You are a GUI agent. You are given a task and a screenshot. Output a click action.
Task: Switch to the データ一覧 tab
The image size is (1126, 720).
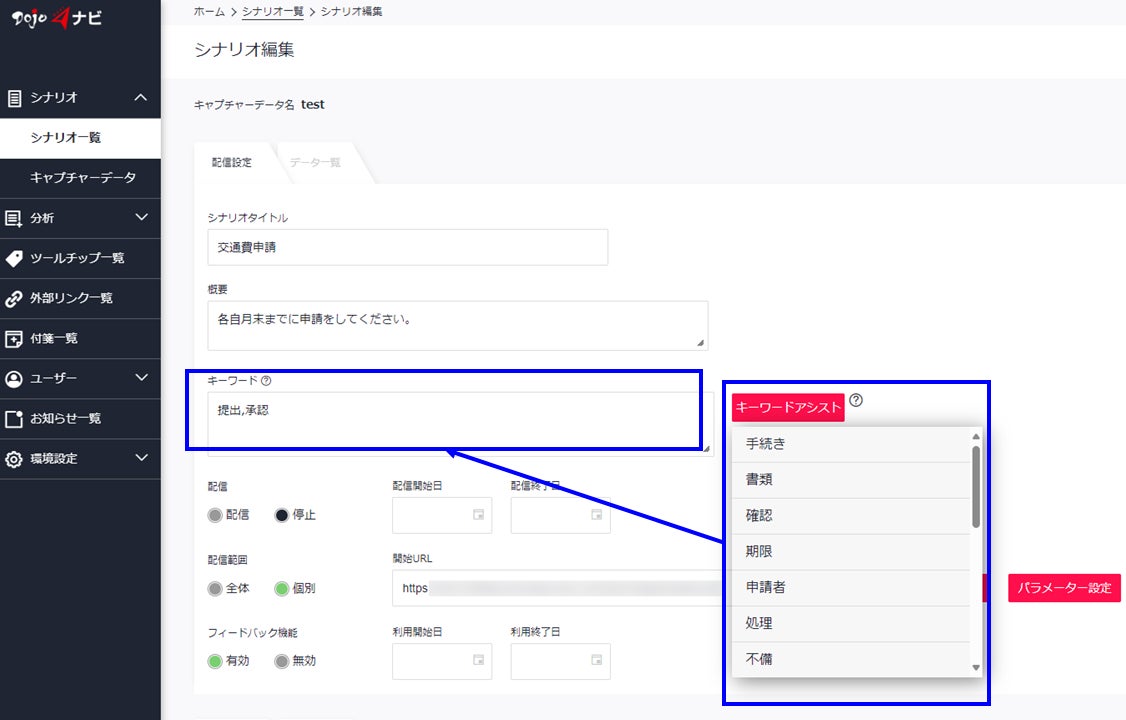[x=315, y=162]
